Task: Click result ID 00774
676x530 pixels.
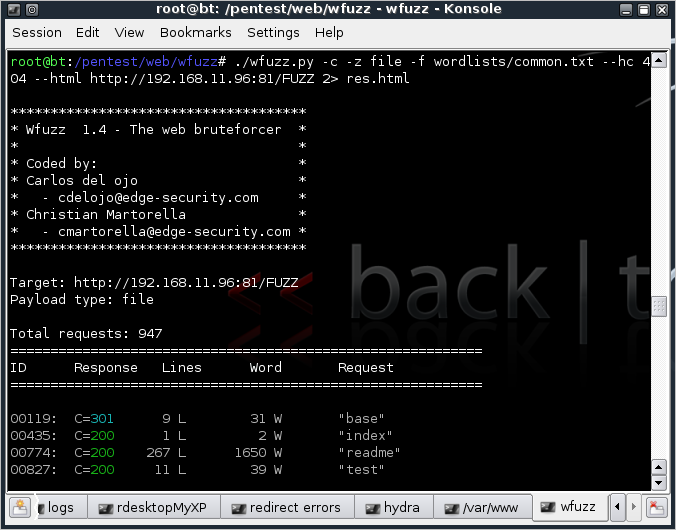Action: [33, 453]
